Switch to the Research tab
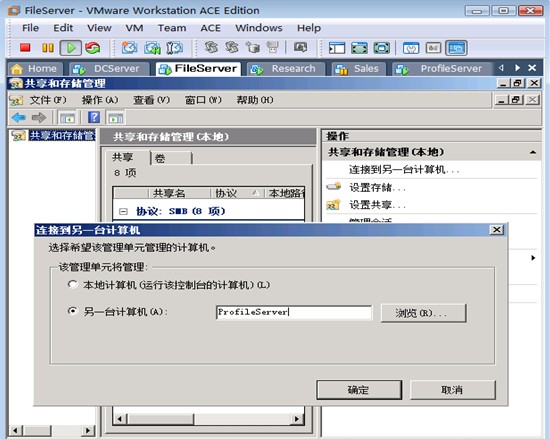Image resolution: width=550 pixels, height=439 pixels. click(286, 69)
